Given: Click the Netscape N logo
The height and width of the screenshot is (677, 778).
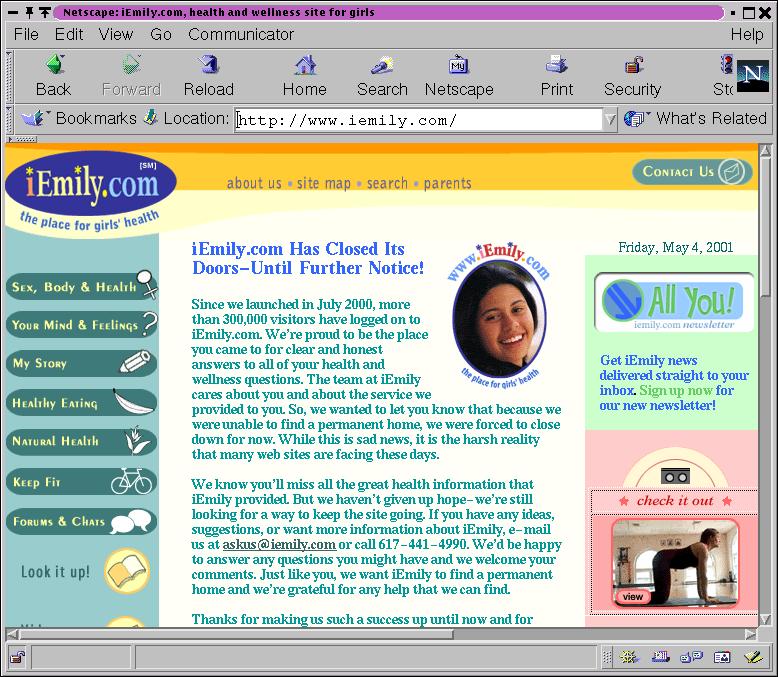Looking at the screenshot, I should (x=753, y=76).
